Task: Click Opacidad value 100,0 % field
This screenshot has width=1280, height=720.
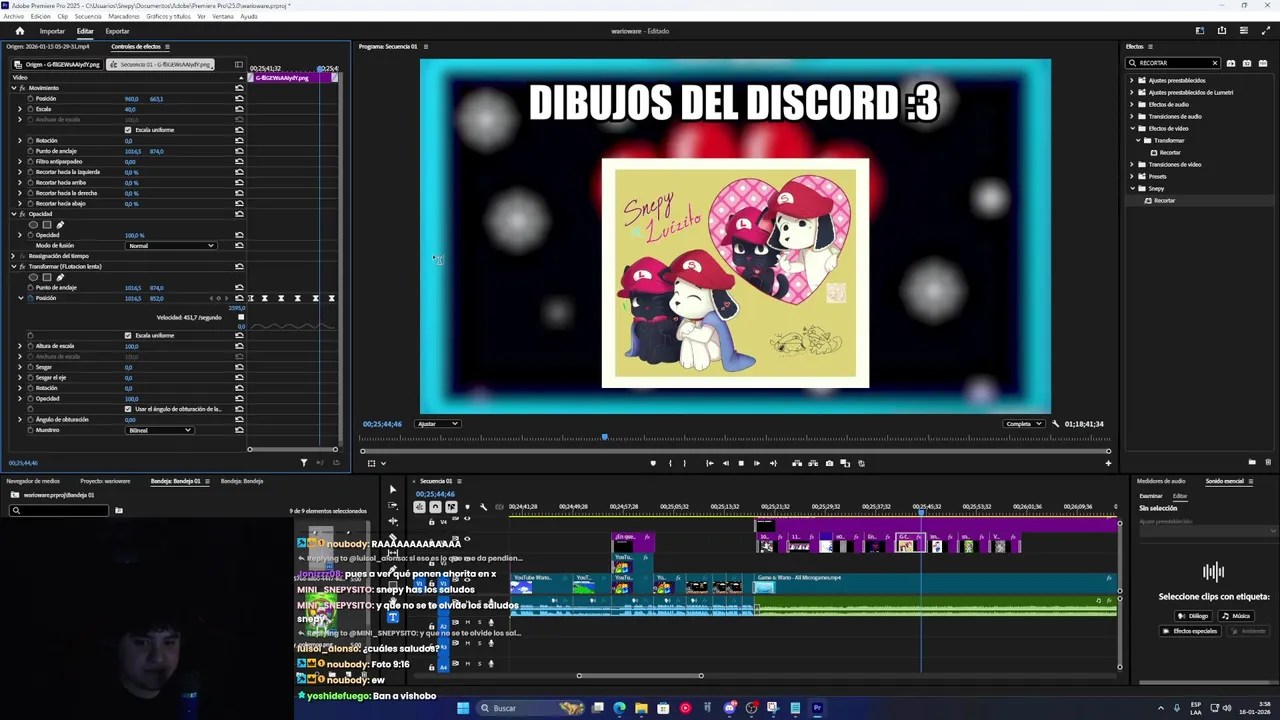Action: tap(134, 235)
